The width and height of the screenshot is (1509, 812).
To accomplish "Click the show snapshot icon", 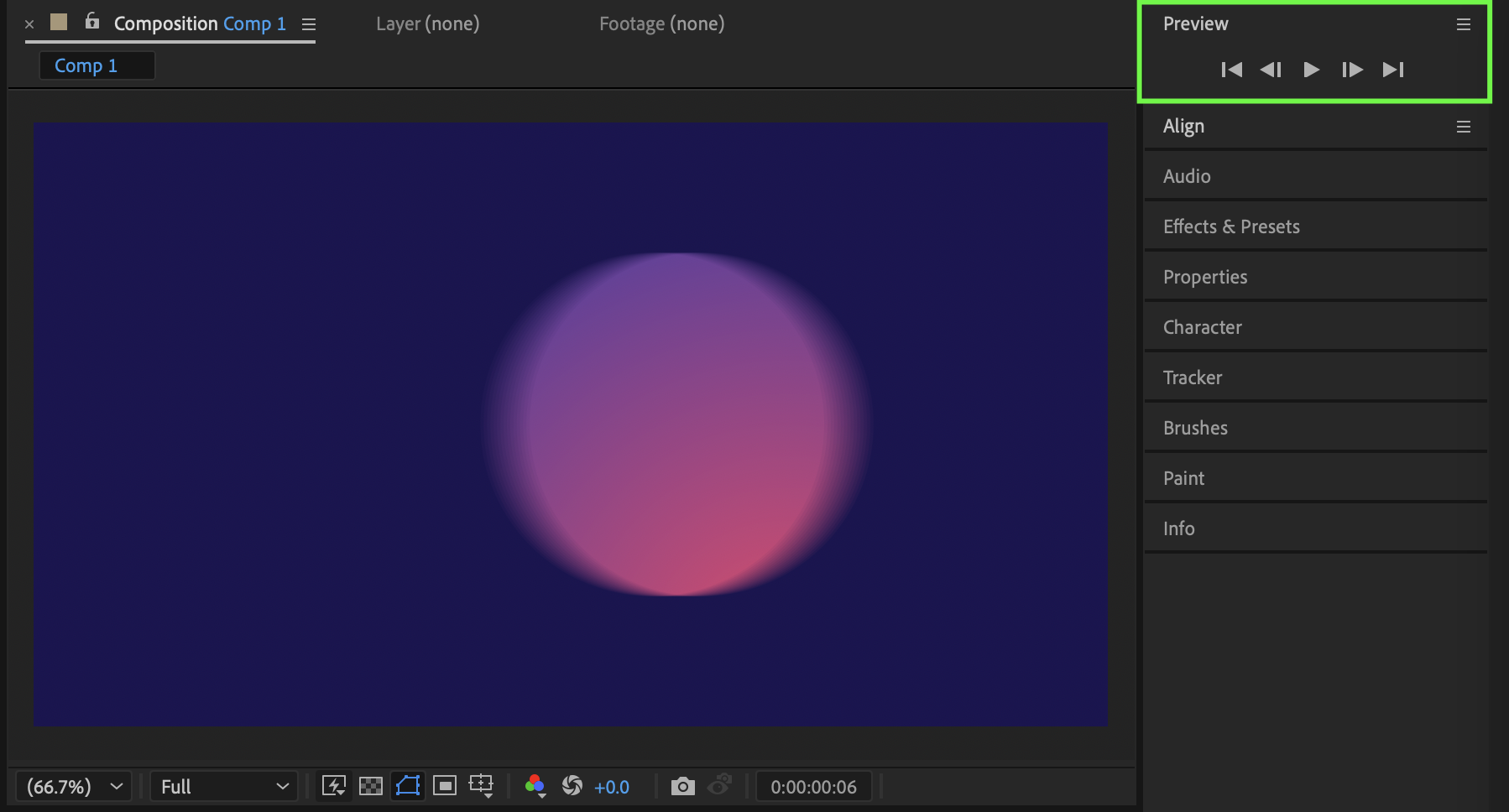I will (720, 785).
